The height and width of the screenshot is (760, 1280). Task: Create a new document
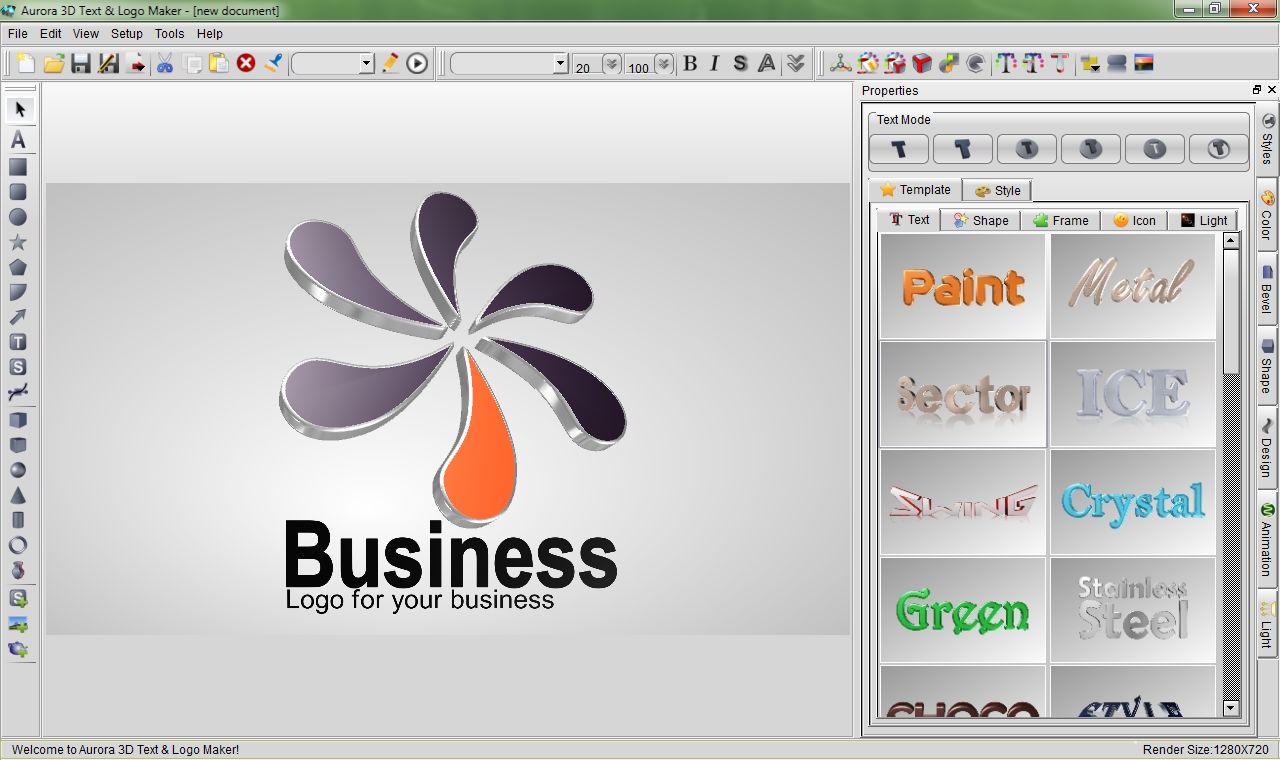tap(26, 64)
